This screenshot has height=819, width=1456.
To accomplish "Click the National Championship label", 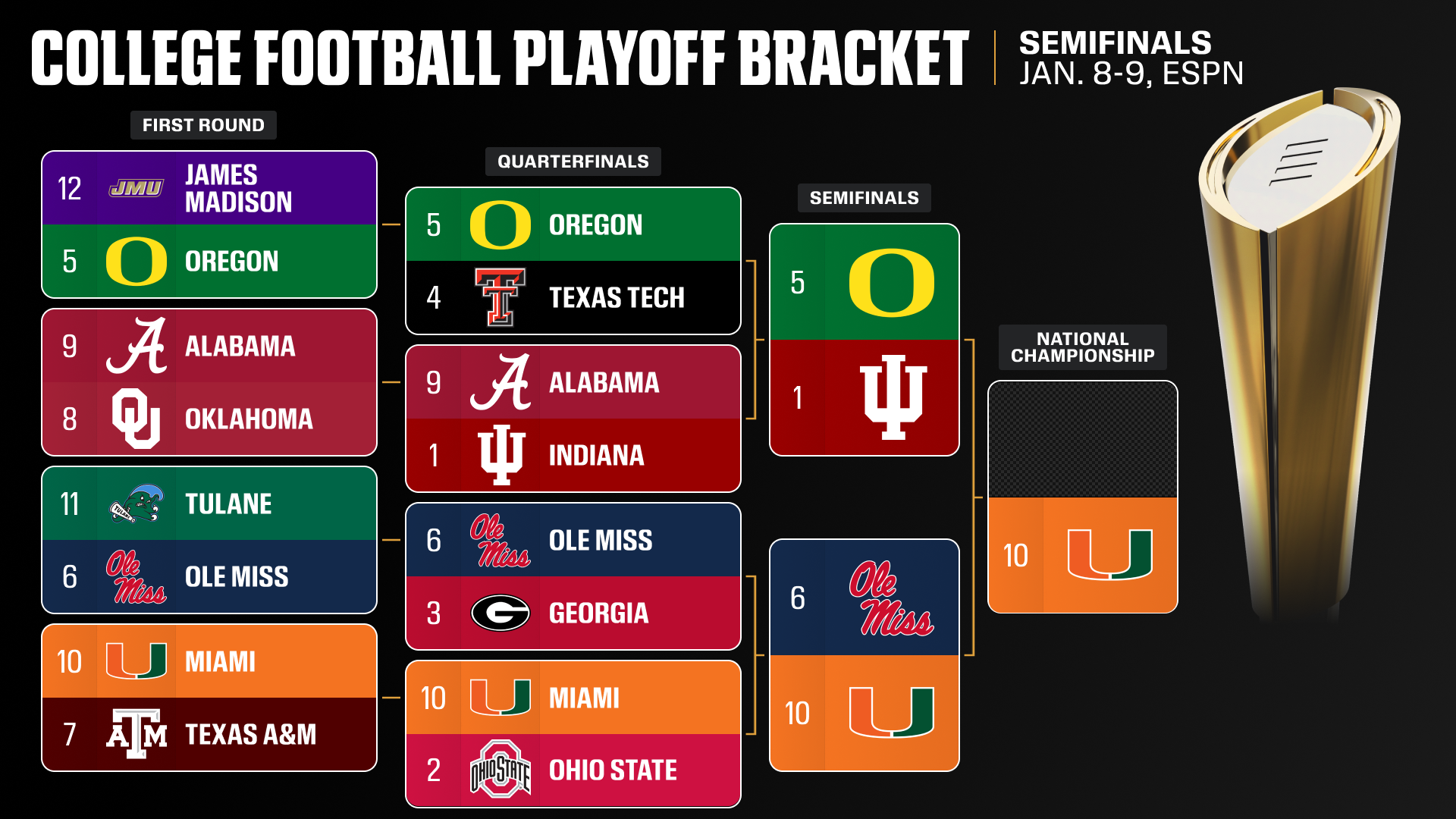I will point(1082,347).
